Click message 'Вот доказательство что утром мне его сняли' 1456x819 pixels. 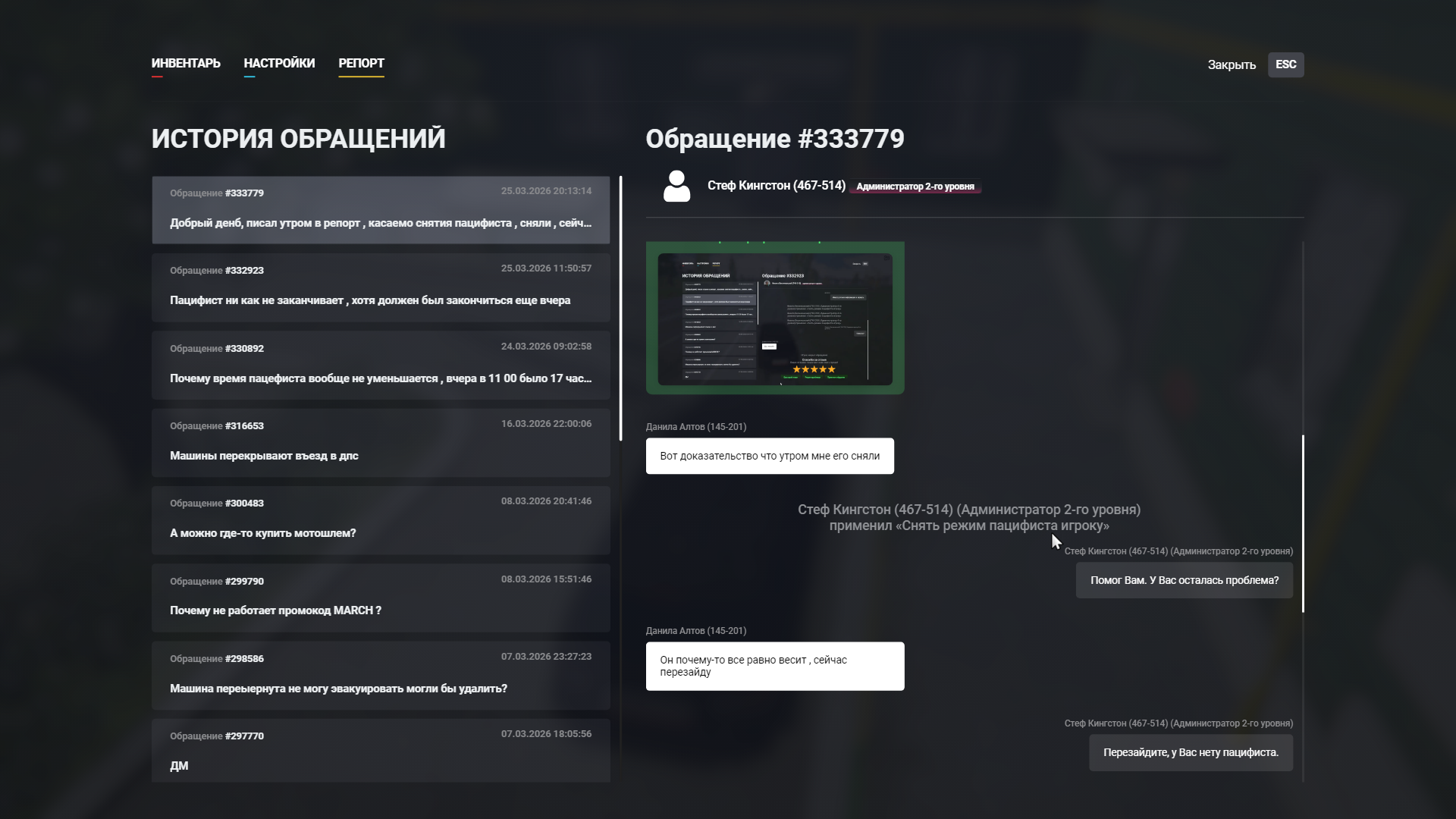(770, 457)
